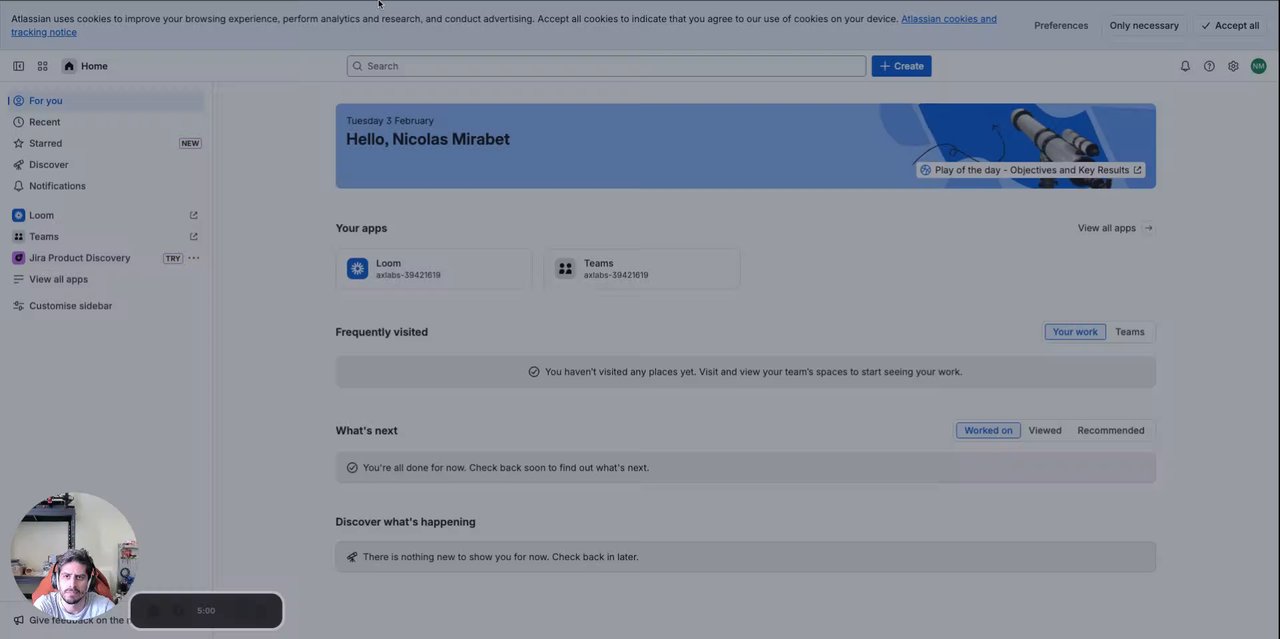Click the Tuesday 3 February date
The width and height of the screenshot is (1280, 639).
pos(390,121)
